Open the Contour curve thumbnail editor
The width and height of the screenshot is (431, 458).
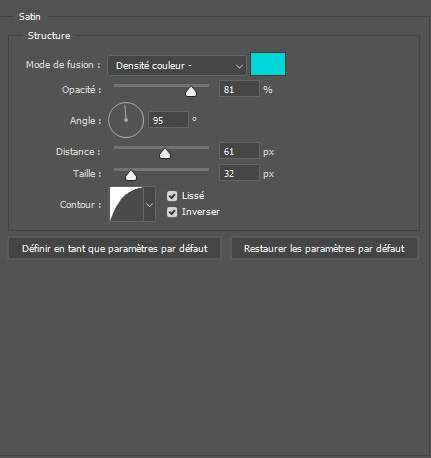(126, 204)
